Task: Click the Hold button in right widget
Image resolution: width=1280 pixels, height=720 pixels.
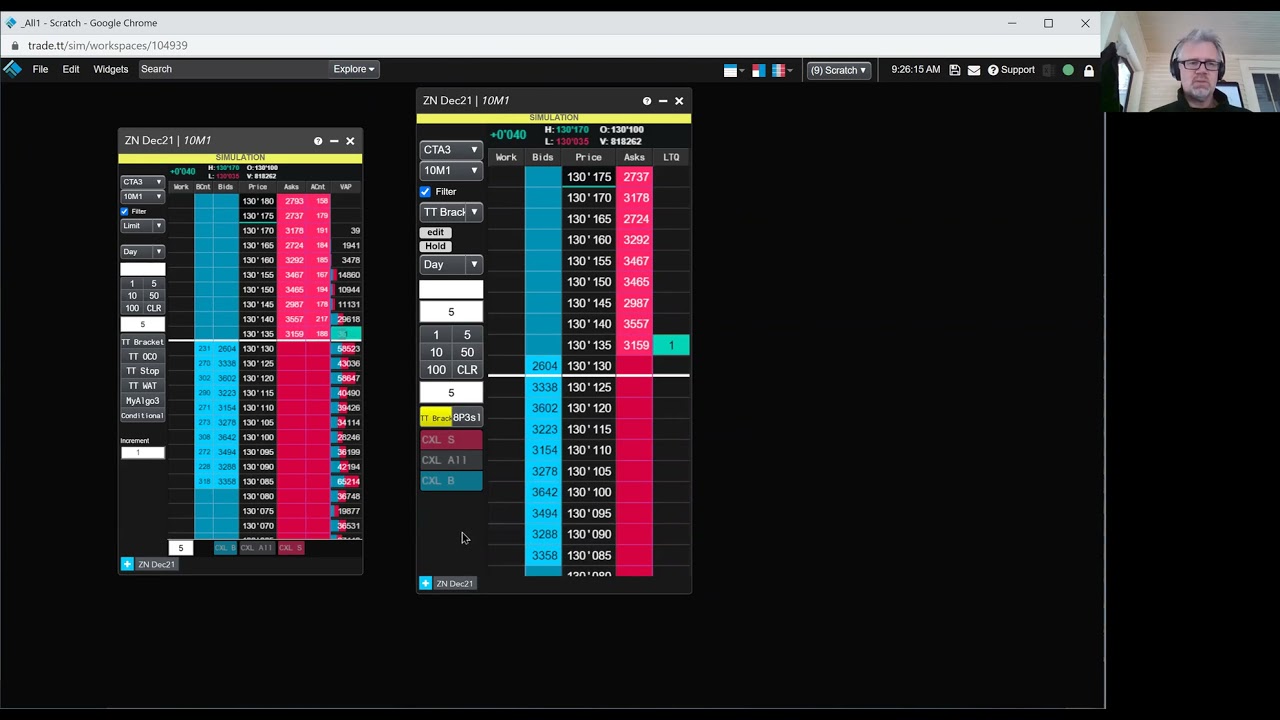Action: [x=435, y=246]
